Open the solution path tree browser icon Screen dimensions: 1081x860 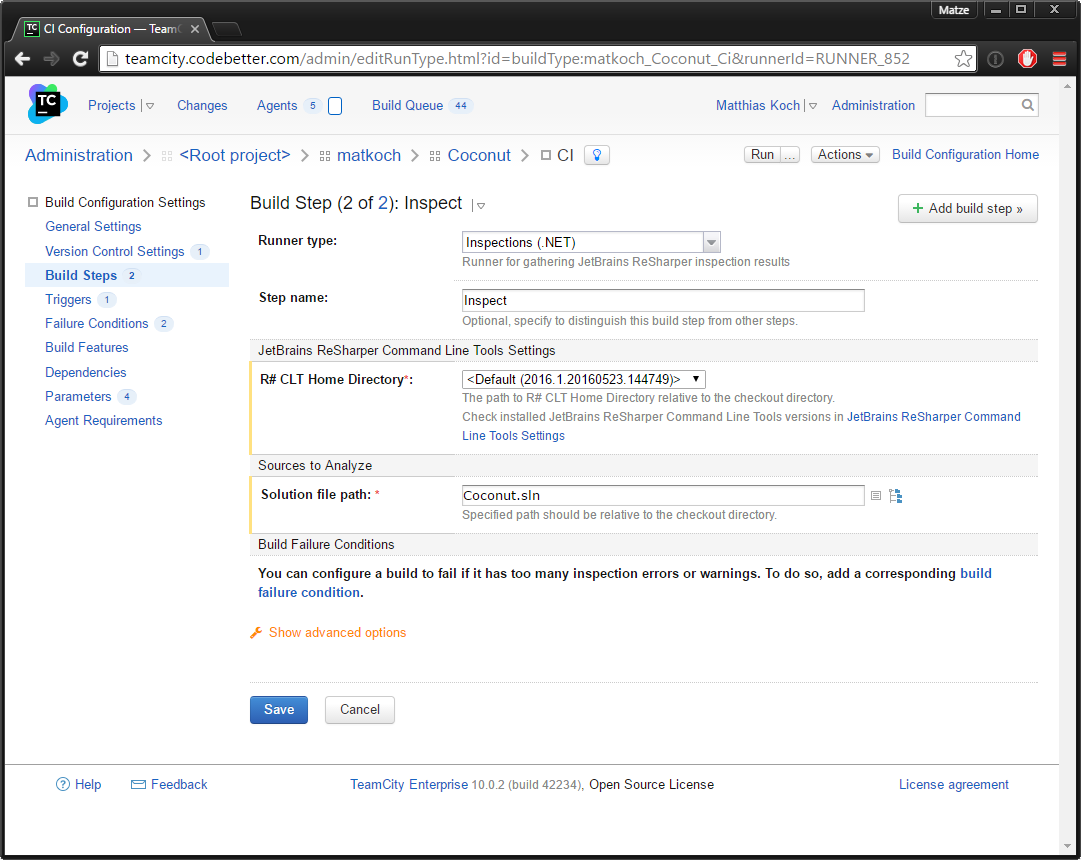click(896, 496)
